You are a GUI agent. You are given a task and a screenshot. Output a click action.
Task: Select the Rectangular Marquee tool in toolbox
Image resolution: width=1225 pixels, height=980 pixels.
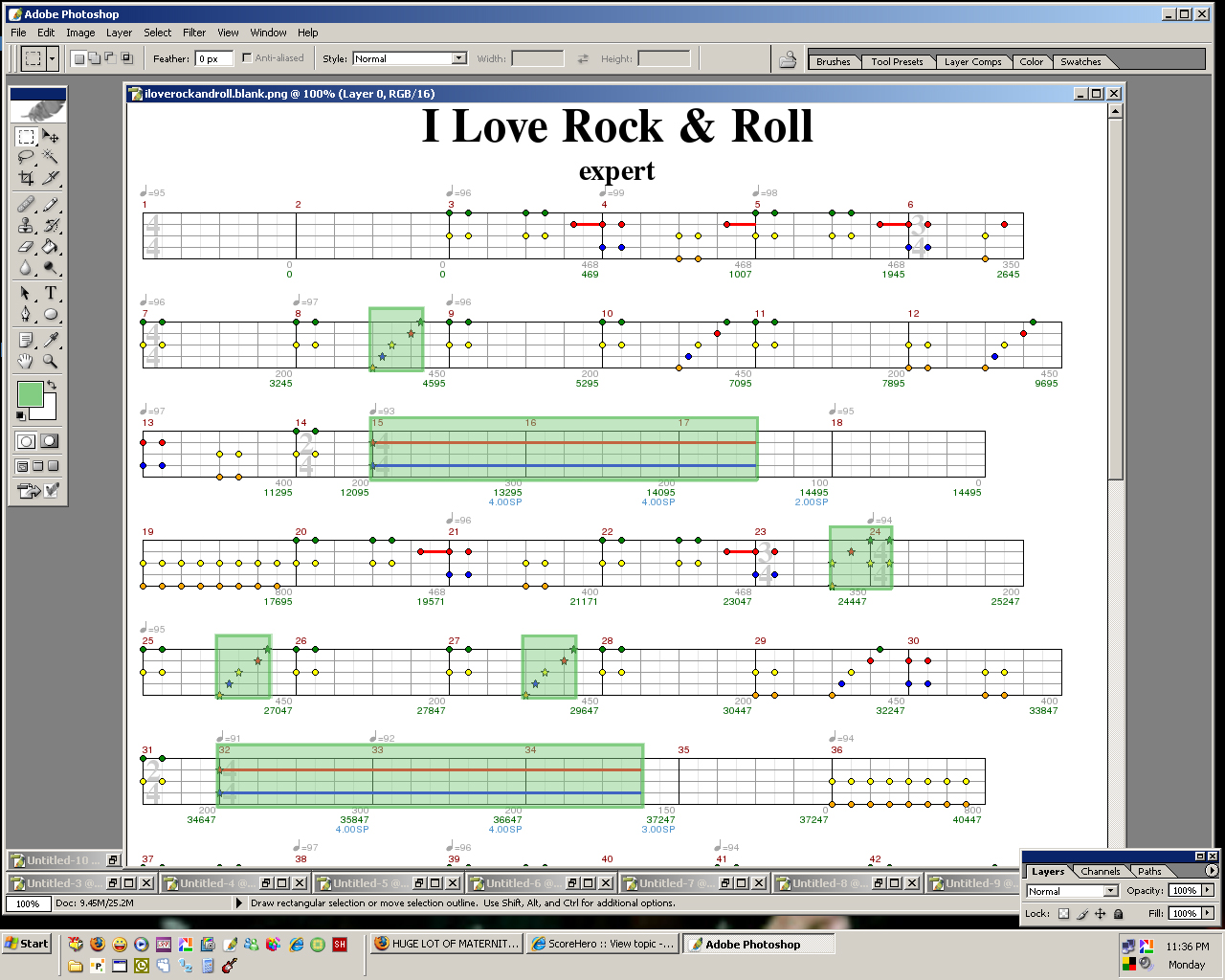[26, 137]
